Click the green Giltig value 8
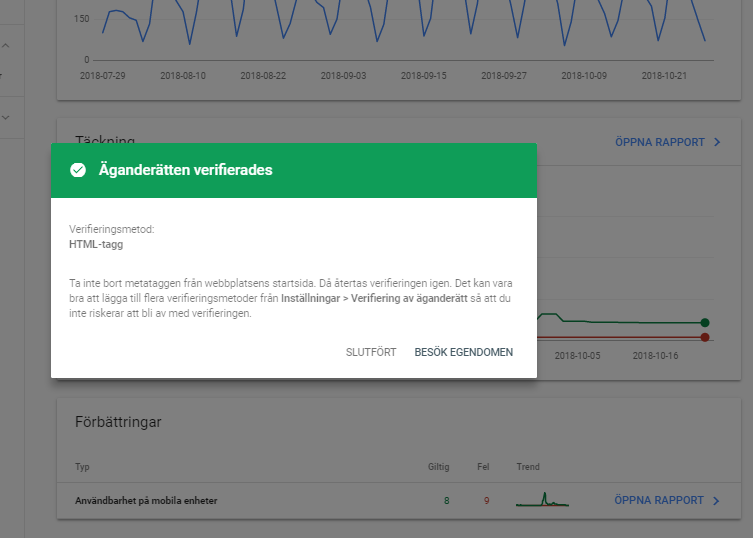Screen dimensions: 753x538 445,500
